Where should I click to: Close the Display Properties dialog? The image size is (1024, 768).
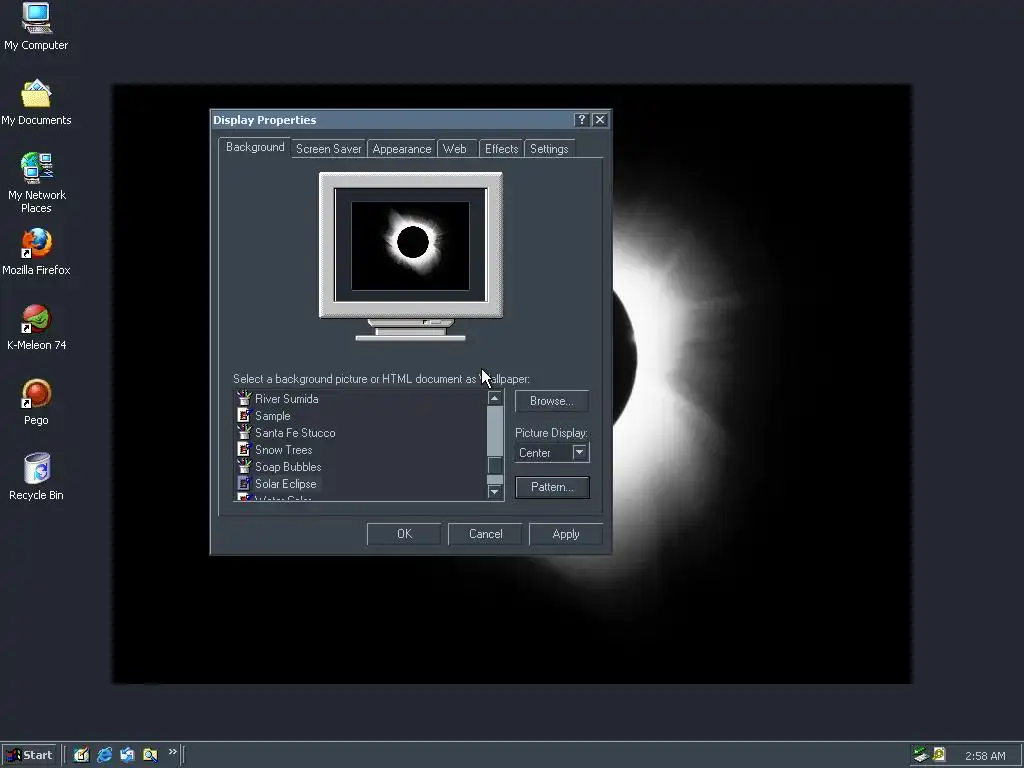coord(600,120)
